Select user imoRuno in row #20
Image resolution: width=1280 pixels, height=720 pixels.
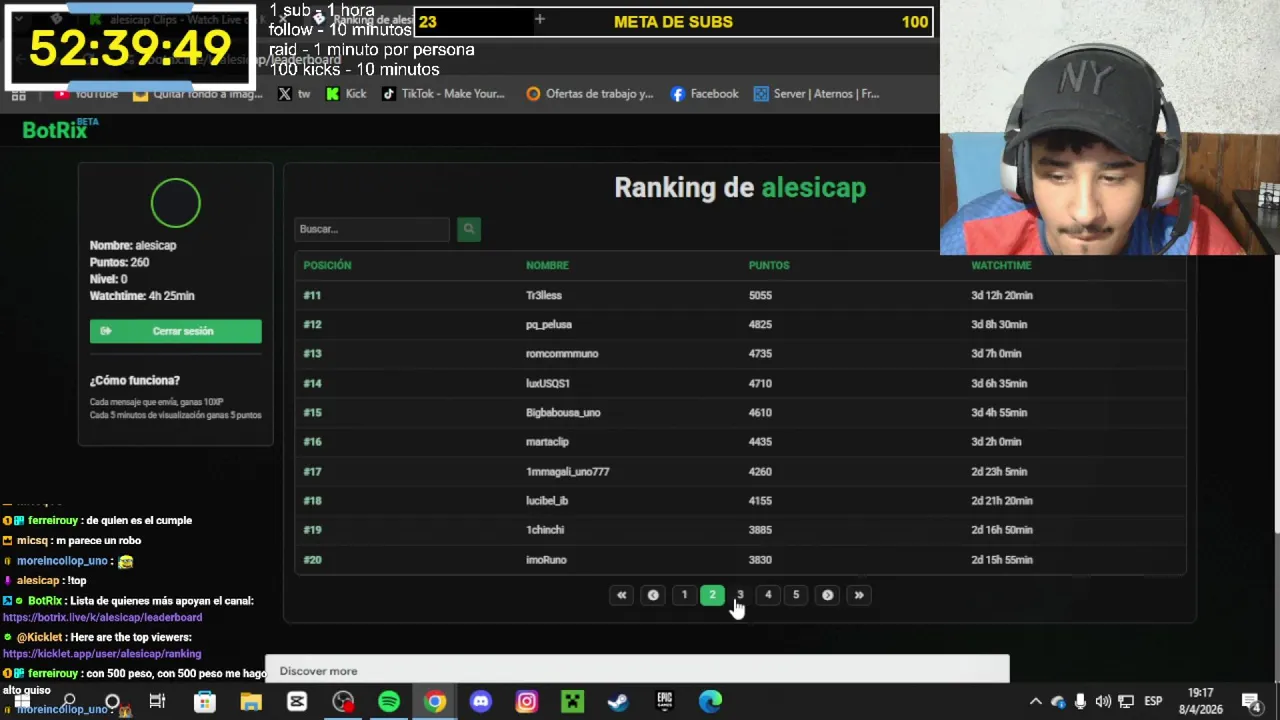[546, 560]
